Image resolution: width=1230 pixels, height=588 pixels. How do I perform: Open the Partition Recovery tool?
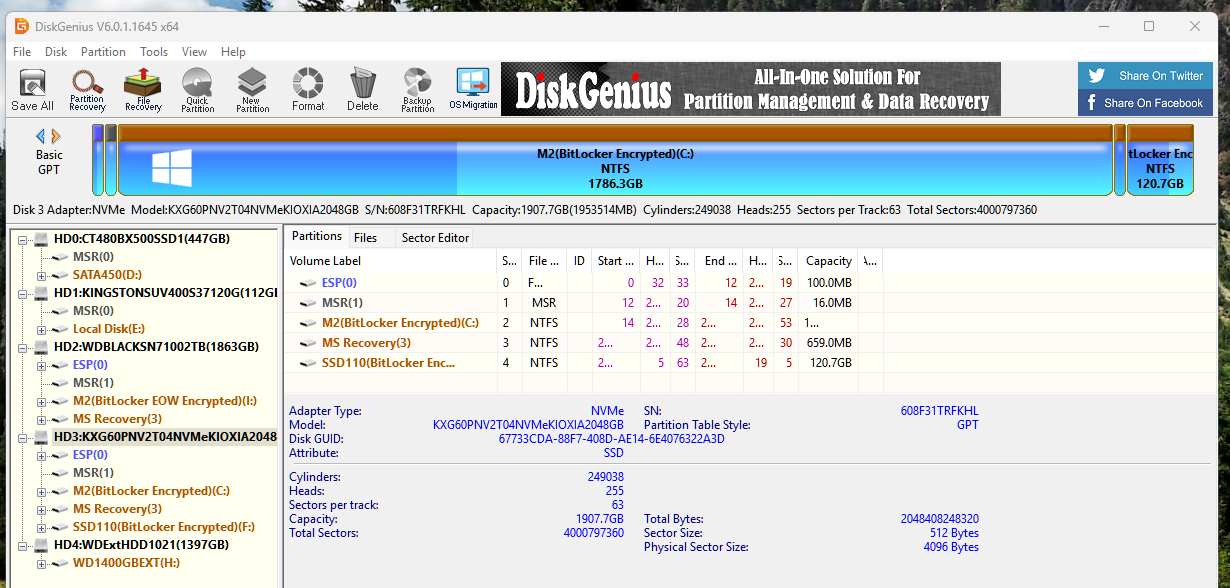(x=87, y=90)
